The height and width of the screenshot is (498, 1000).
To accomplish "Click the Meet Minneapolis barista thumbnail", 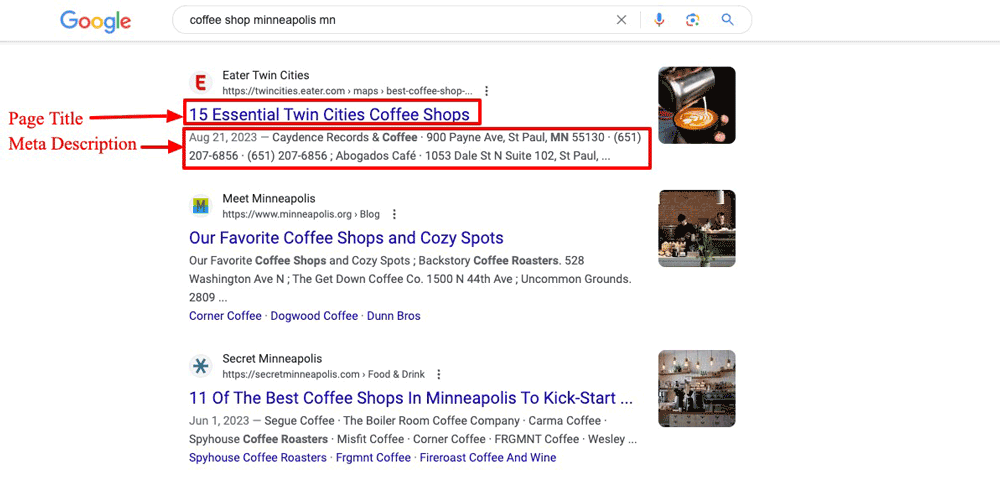I will pyautogui.click(x=696, y=228).
